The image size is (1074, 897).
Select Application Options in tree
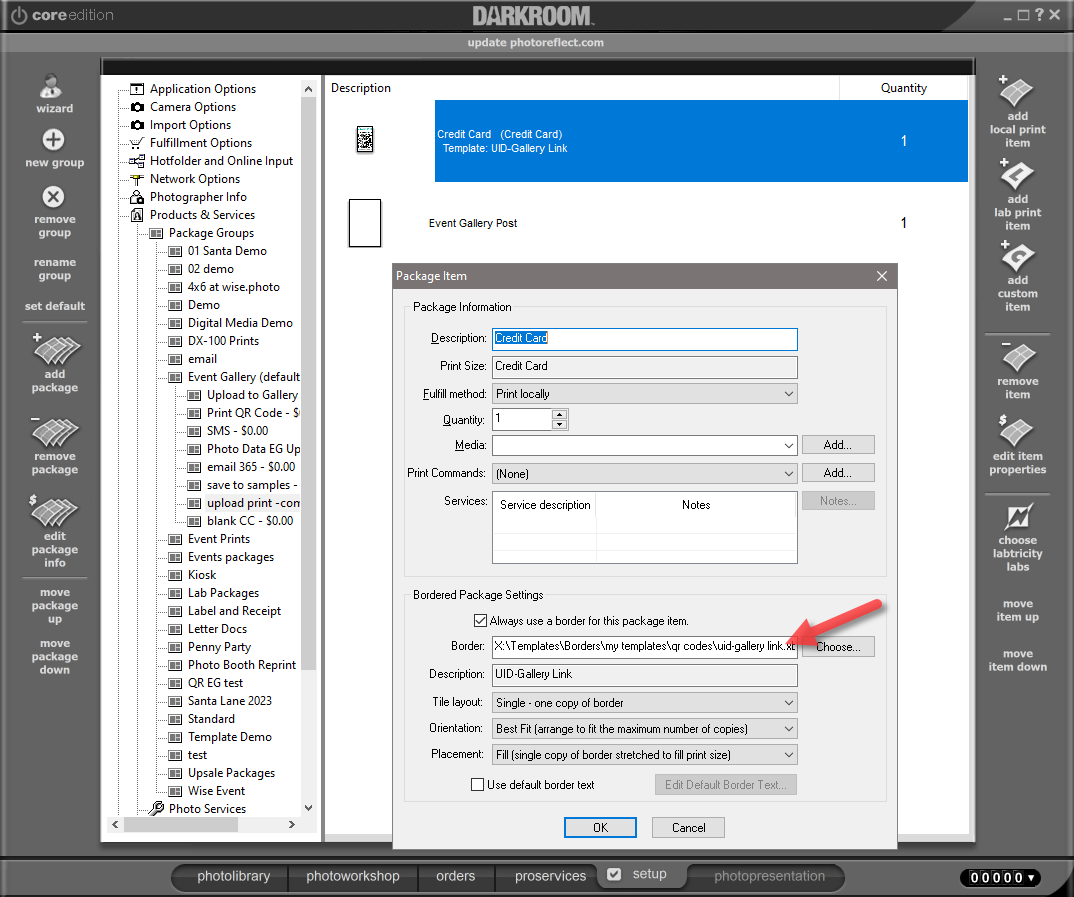pos(202,89)
